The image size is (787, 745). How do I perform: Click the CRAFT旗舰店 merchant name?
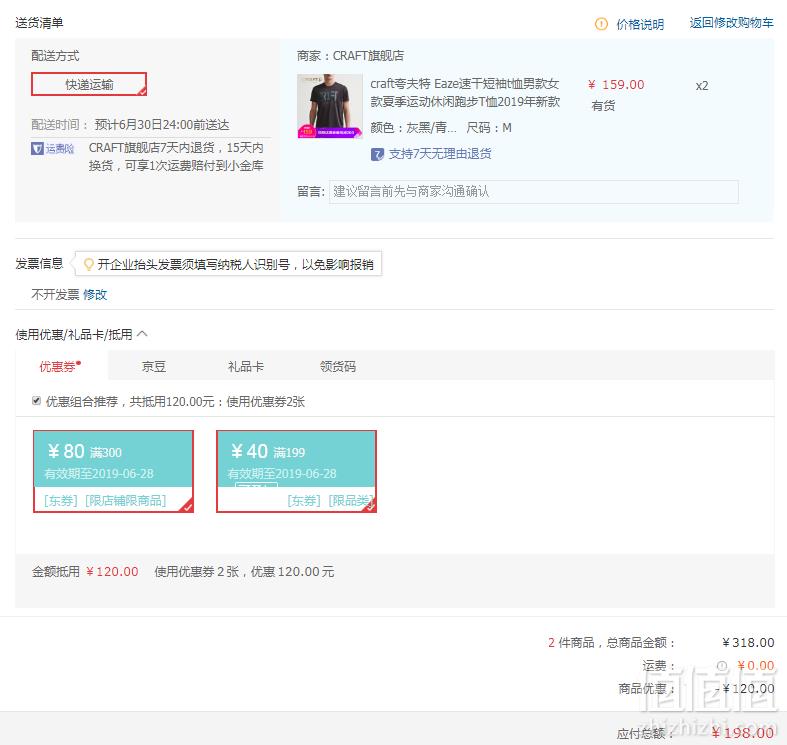[x=368, y=56]
